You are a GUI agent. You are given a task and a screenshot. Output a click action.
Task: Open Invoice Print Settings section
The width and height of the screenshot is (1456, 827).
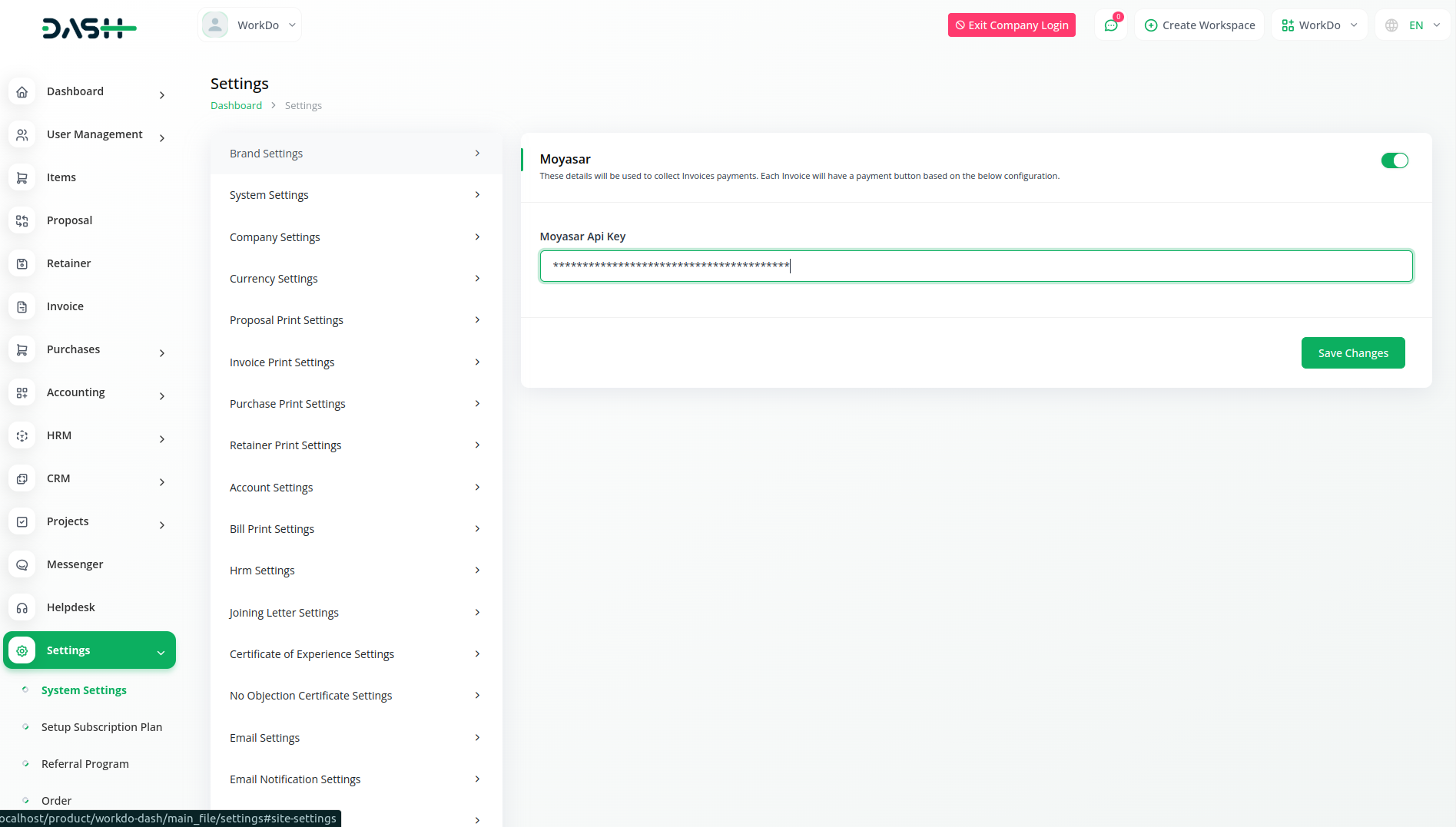[x=356, y=362]
